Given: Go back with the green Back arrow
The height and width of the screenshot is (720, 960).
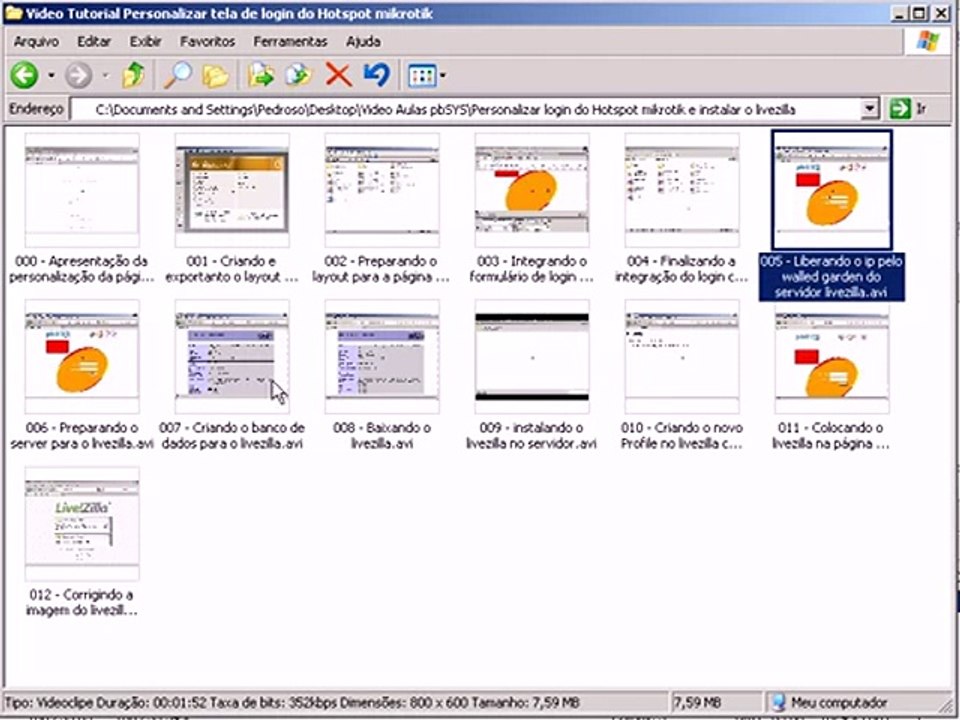Looking at the screenshot, I should [x=24, y=76].
